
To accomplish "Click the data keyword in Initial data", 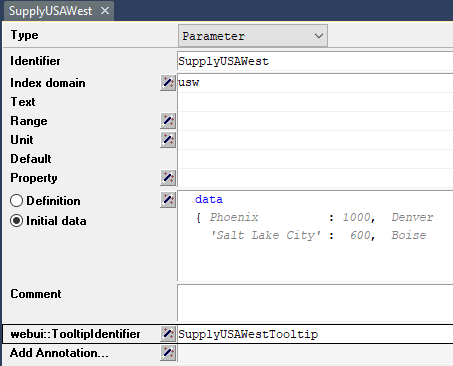I will pos(209,199).
